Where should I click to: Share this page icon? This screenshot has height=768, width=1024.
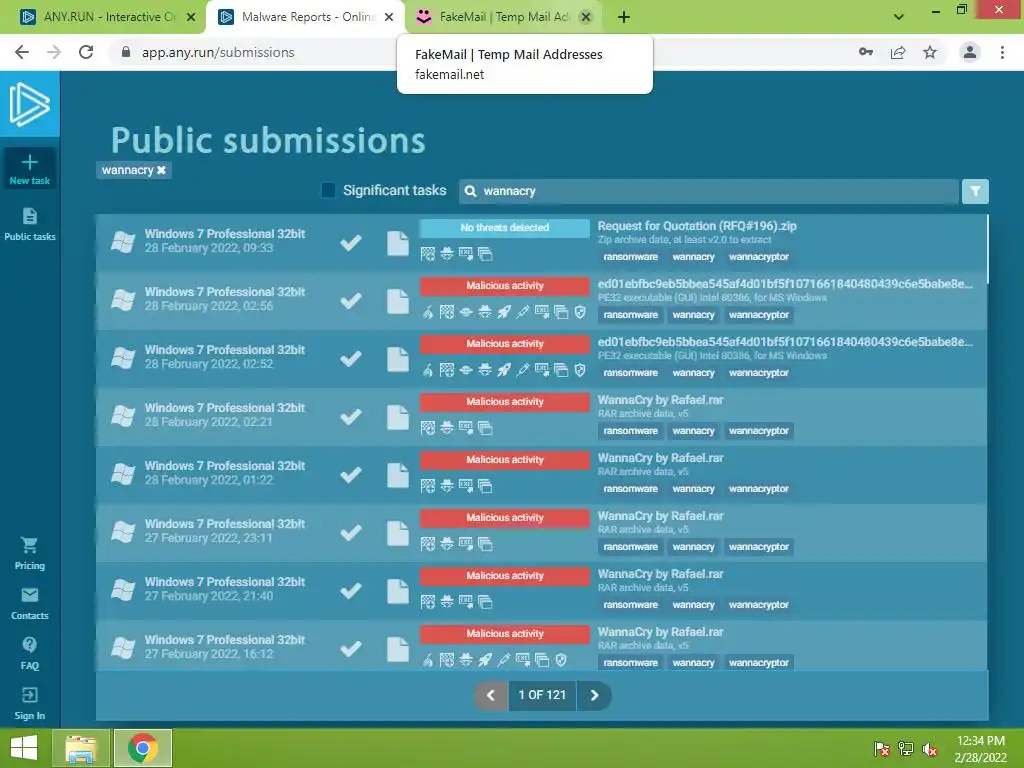point(898,52)
